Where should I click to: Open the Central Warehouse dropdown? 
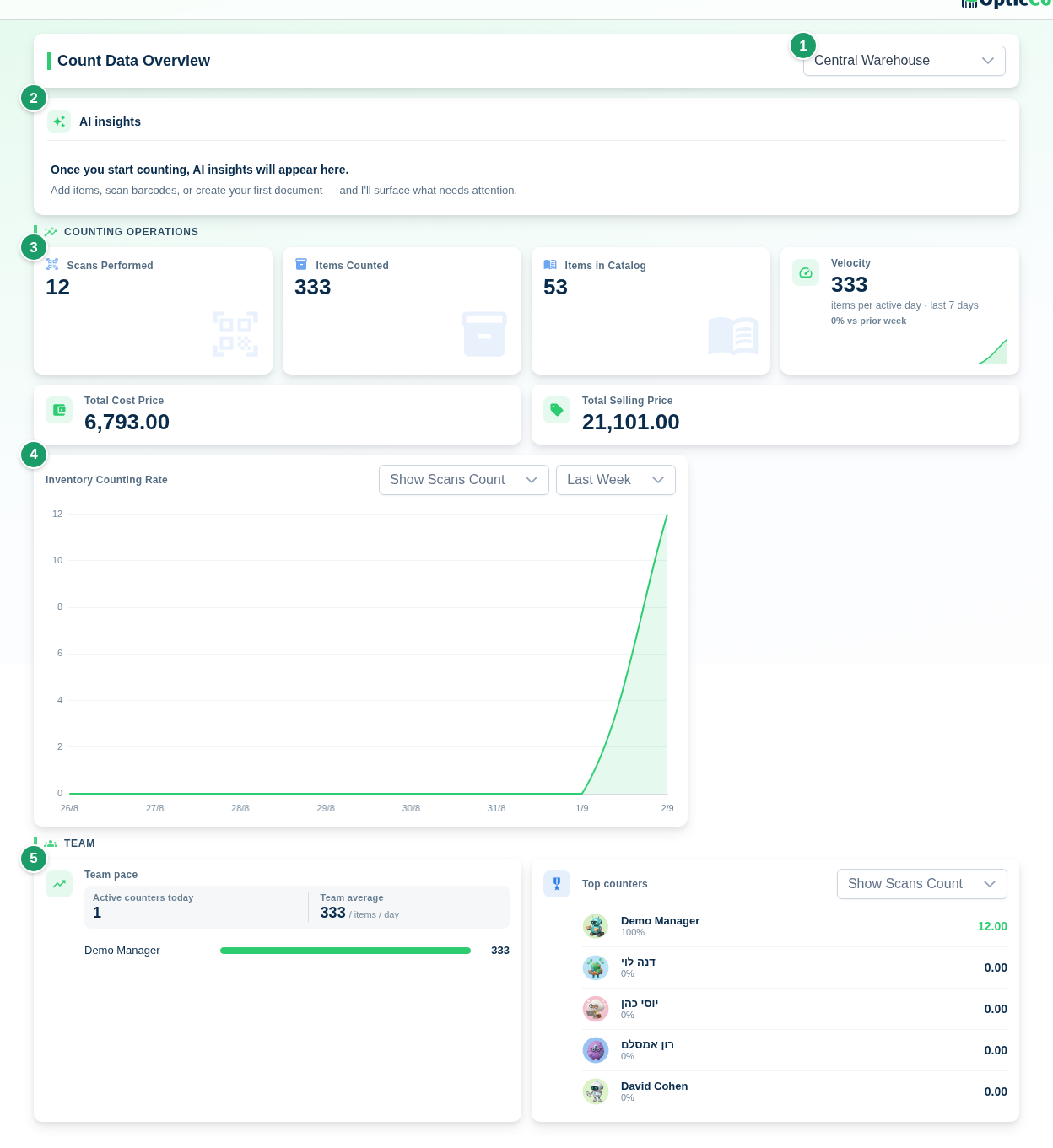tap(904, 61)
